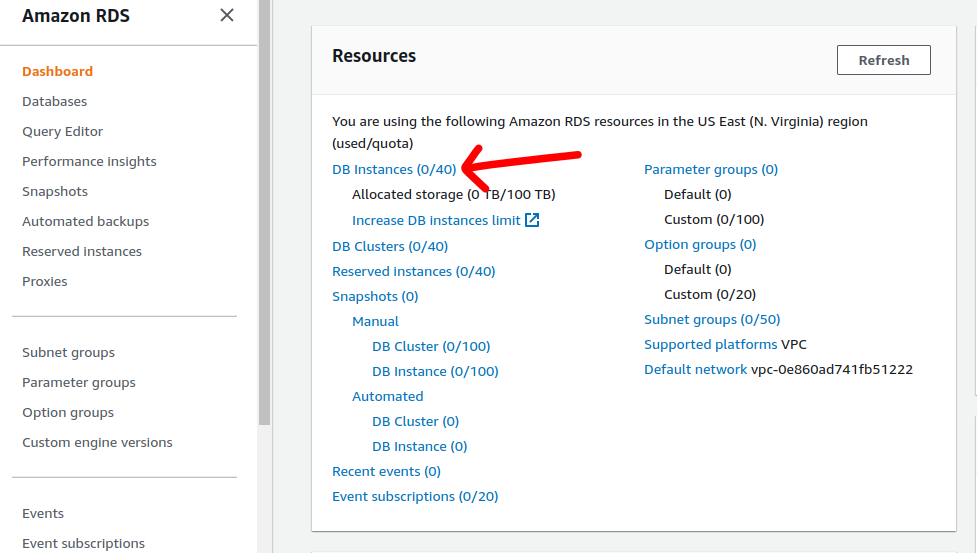Click the Refresh button in Resources
The width and height of the screenshot is (977, 553).
[x=884, y=60]
